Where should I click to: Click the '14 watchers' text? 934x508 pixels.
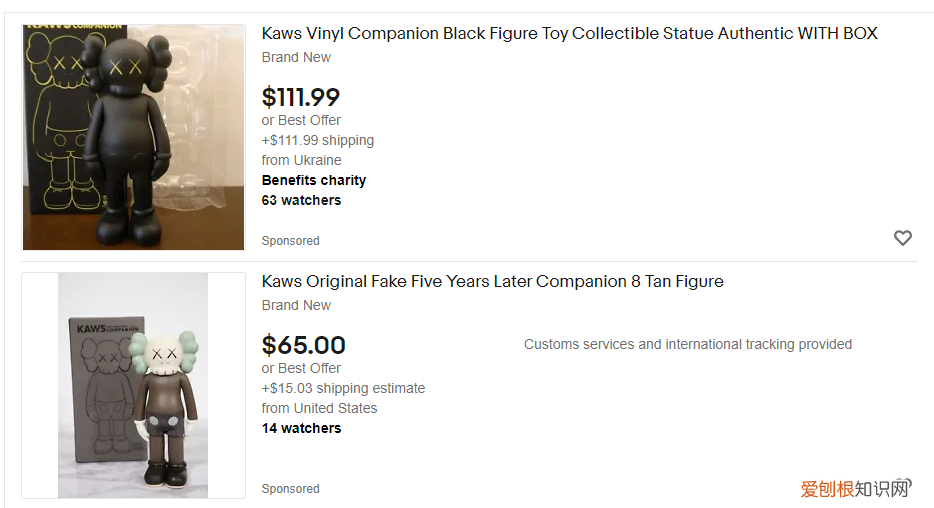(x=301, y=428)
